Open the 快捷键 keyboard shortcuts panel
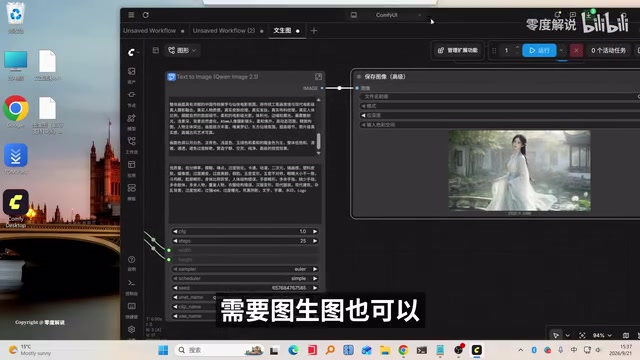The width and height of the screenshot is (640, 360). coord(131,309)
